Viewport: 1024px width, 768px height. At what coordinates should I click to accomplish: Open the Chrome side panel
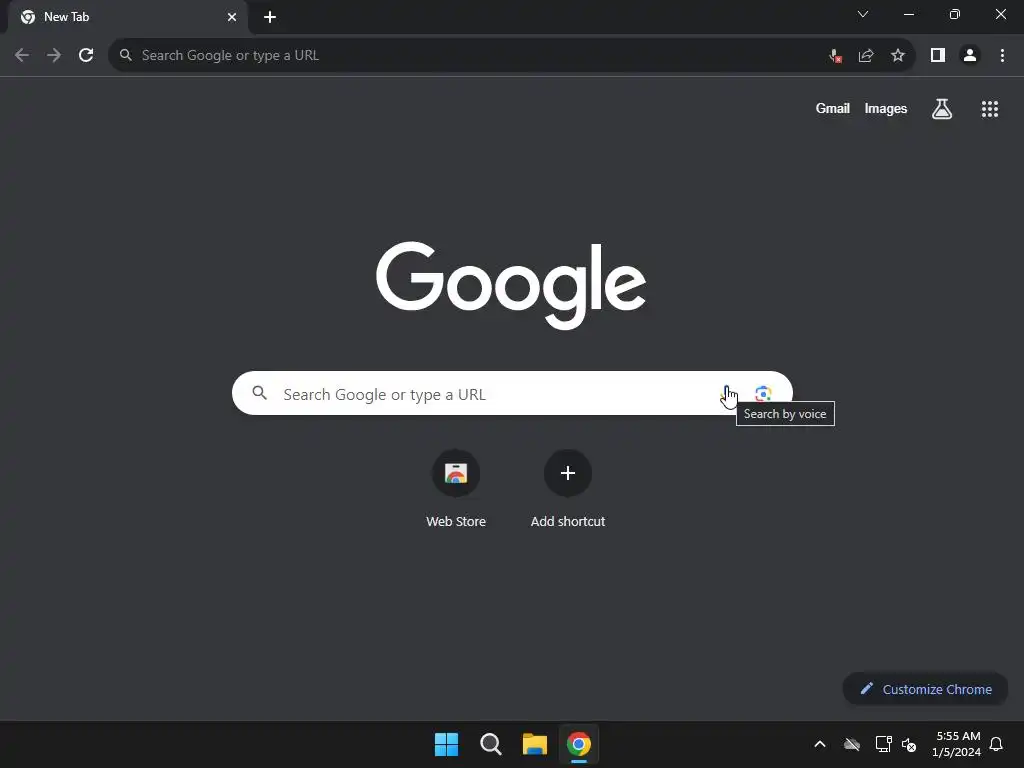pyautogui.click(x=938, y=56)
